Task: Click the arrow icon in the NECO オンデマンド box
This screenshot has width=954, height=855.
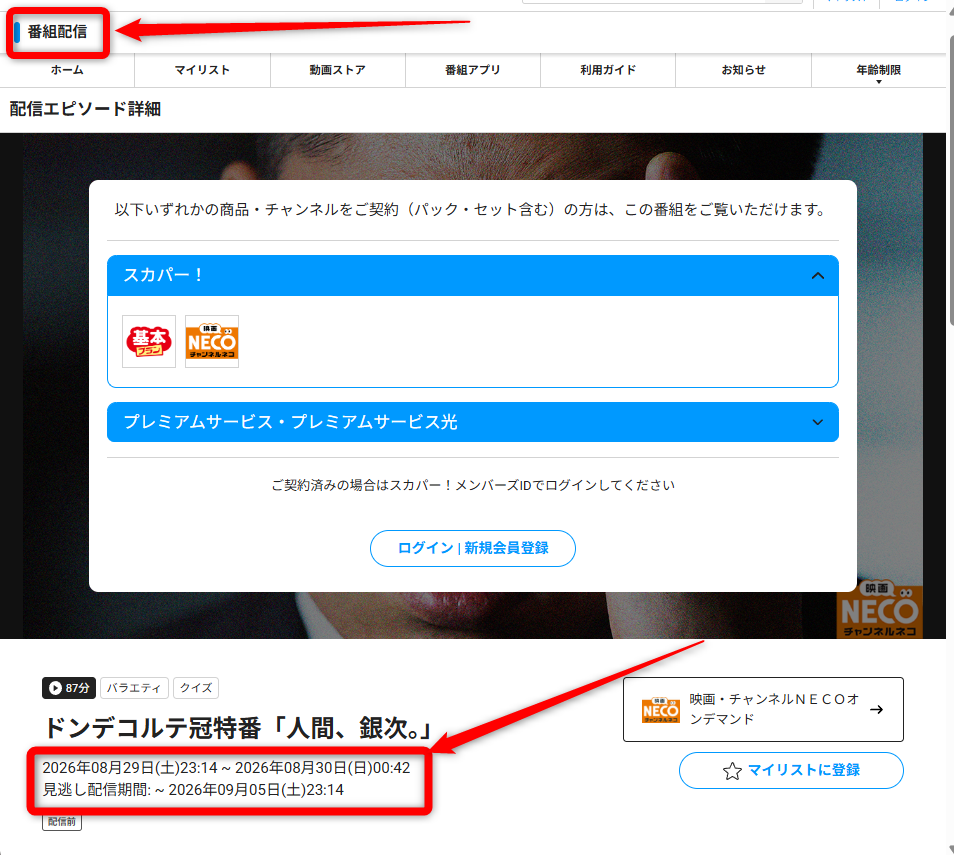Action: 876,710
